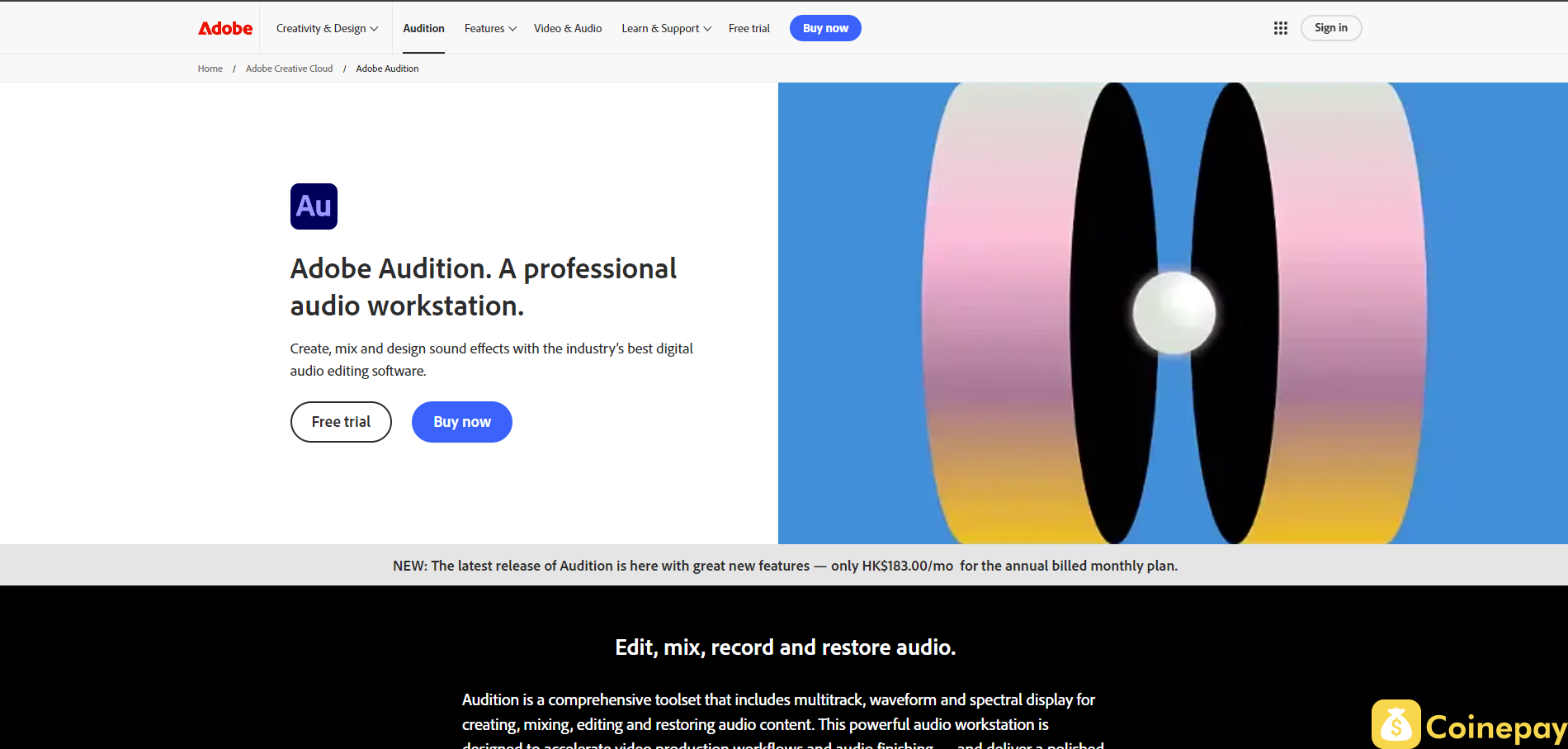Click the 'Create, mix and design sound effects' description
The height and width of the screenshot is (749, 1568).
492,359
